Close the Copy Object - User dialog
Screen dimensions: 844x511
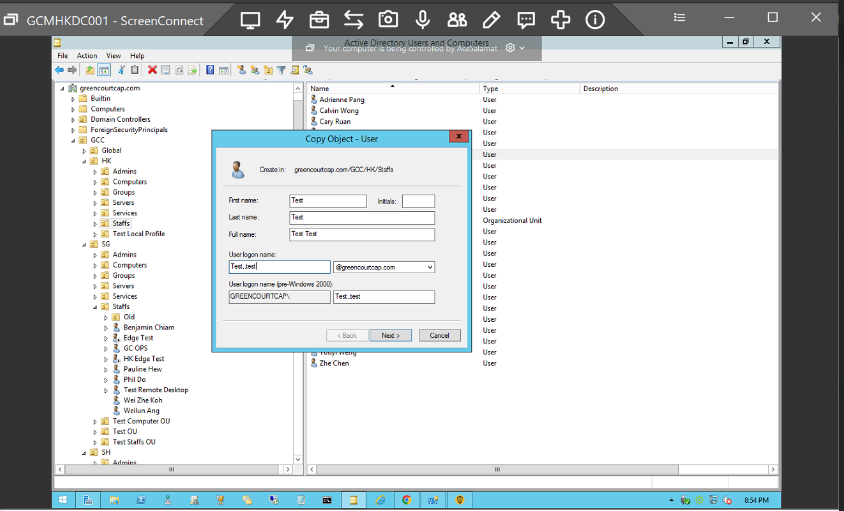(x=459, y=137)
